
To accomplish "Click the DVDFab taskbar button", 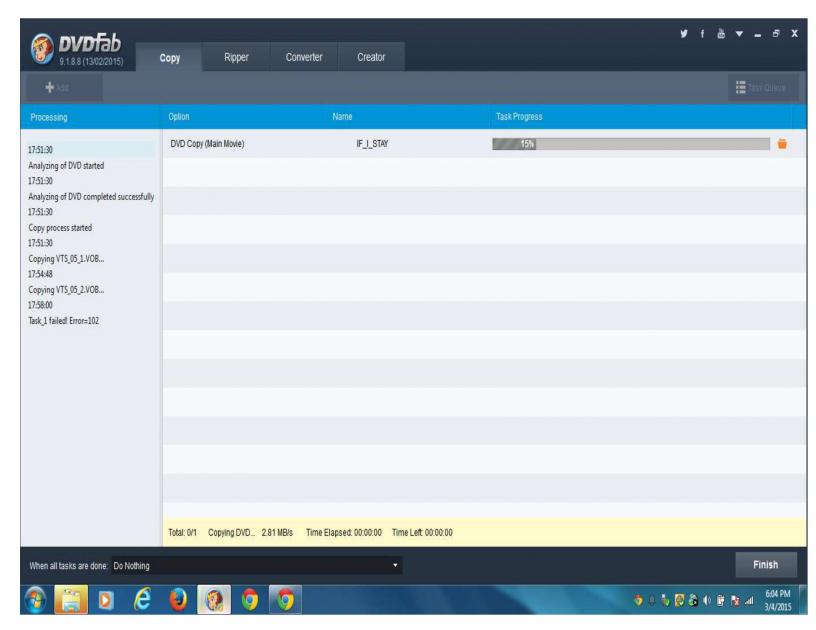I will 213,600.
